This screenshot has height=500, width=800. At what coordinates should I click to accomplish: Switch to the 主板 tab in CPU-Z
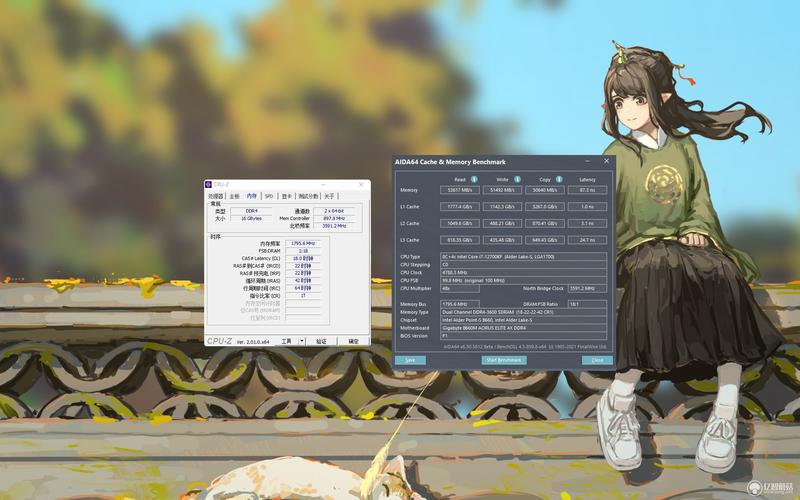[234, 196]
